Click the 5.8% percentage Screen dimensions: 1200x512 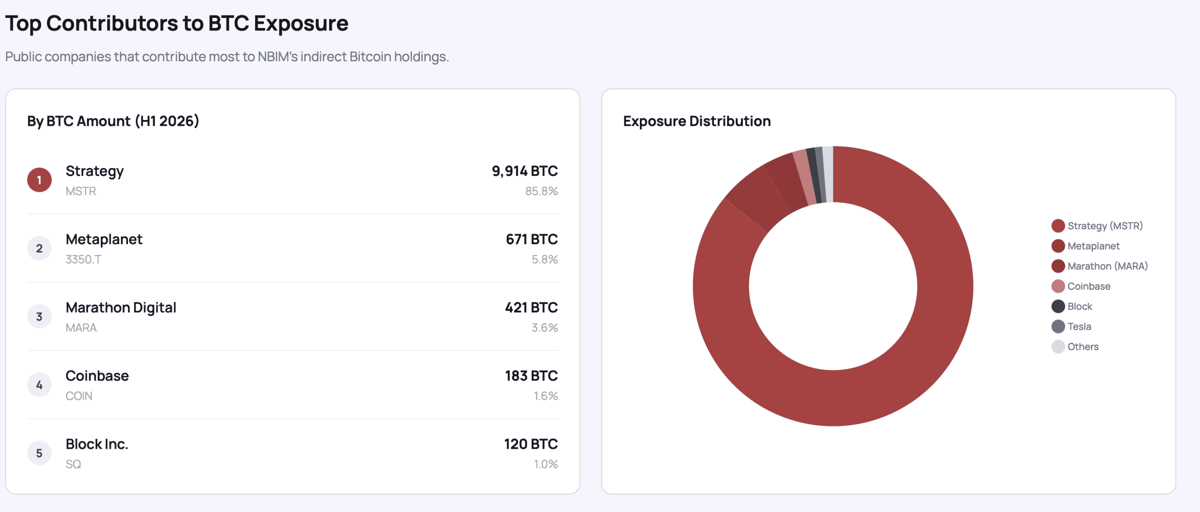tap(545, 260)
